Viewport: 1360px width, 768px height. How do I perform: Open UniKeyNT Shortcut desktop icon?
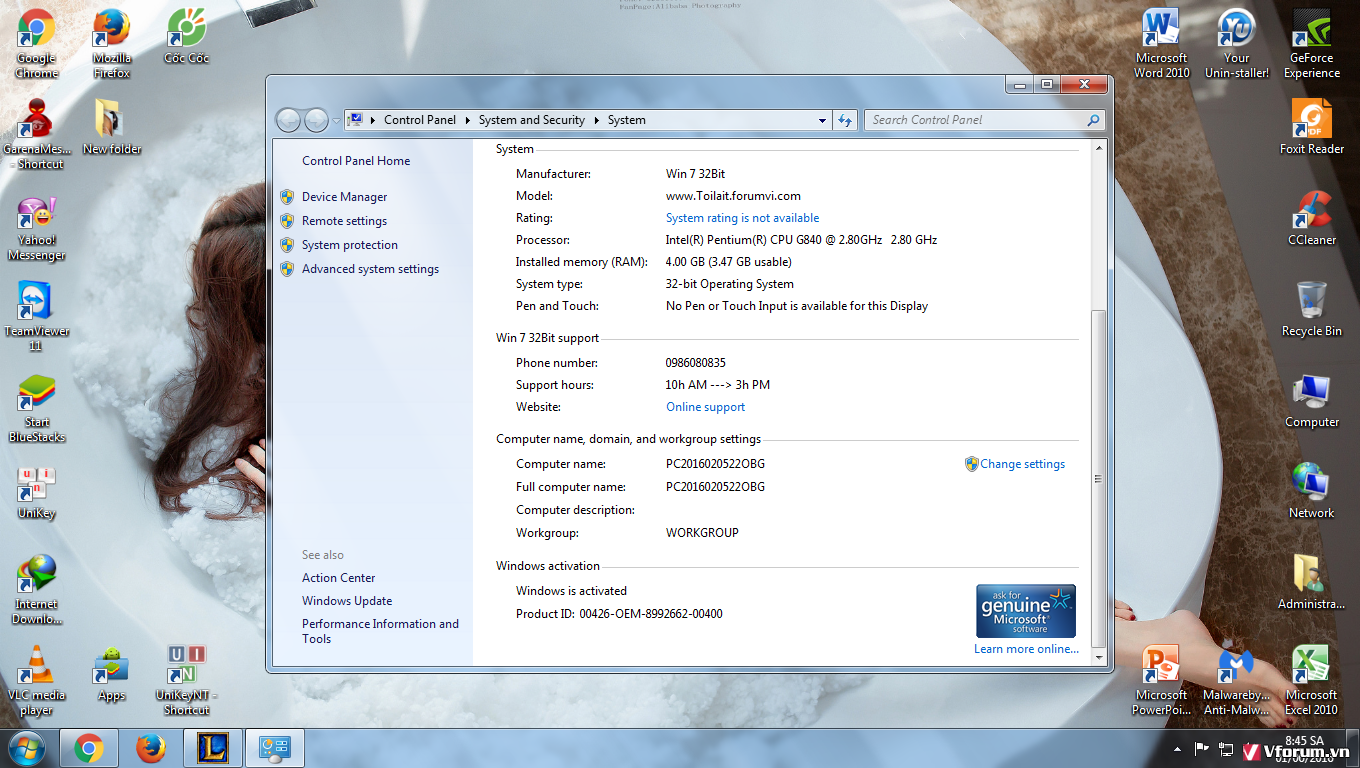click(x=187, y=681)
